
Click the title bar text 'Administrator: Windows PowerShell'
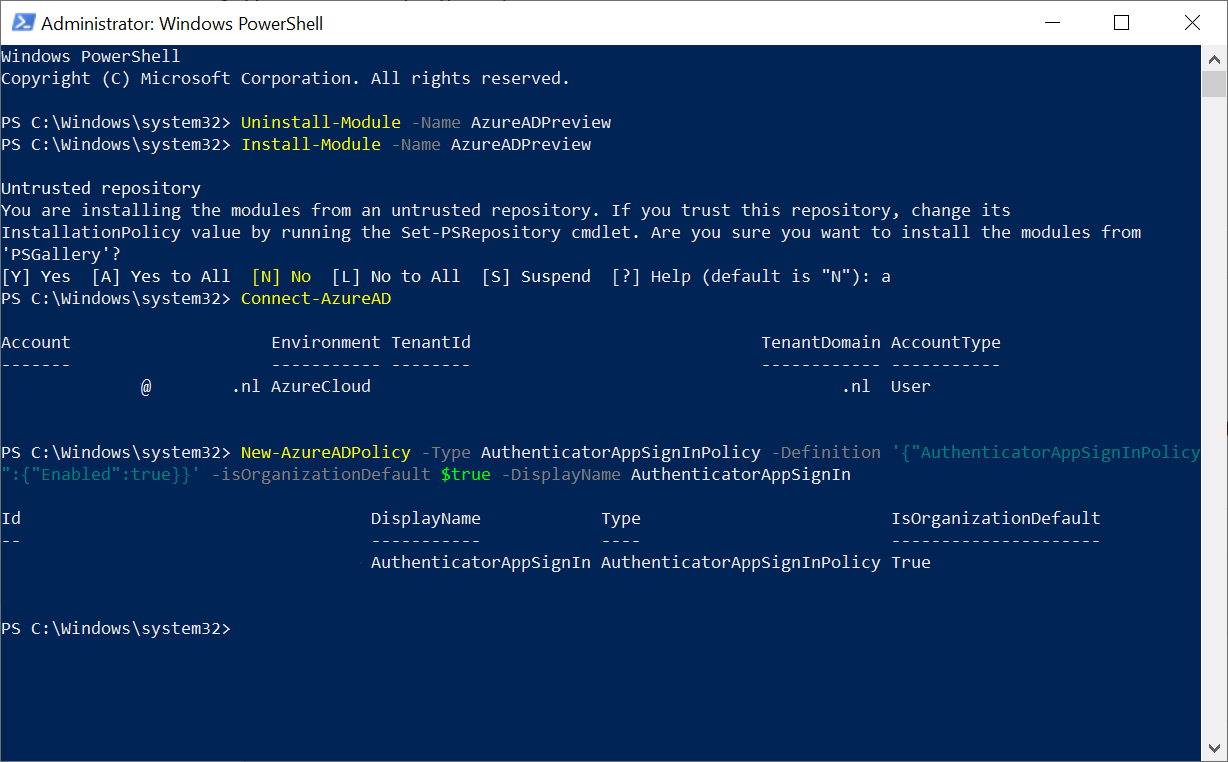(x=182, y=23)
